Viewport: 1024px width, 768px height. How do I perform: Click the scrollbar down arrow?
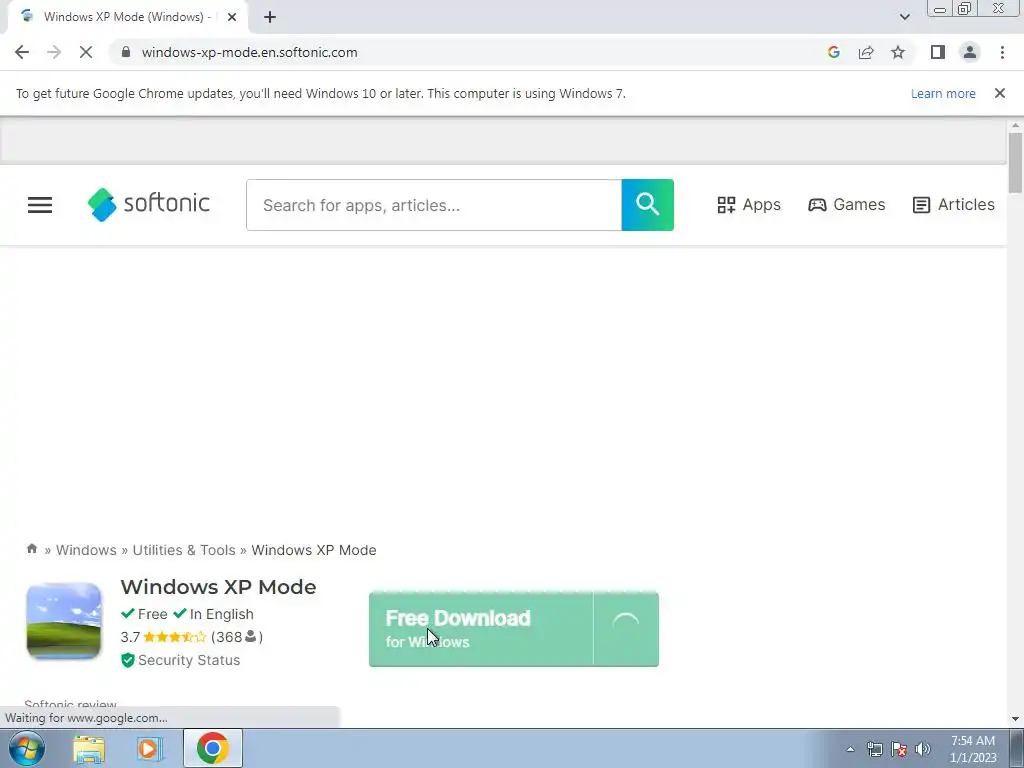[1015, 718]
